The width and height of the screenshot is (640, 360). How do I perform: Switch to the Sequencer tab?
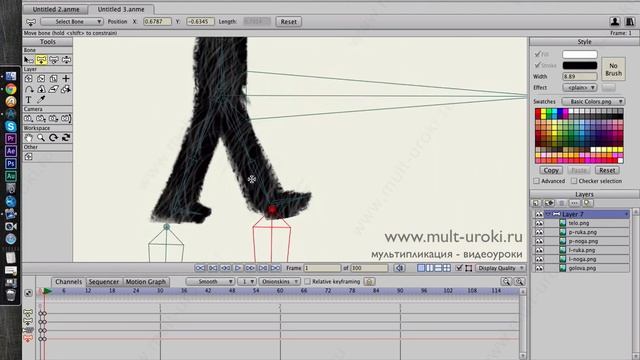tap(104, 282)
